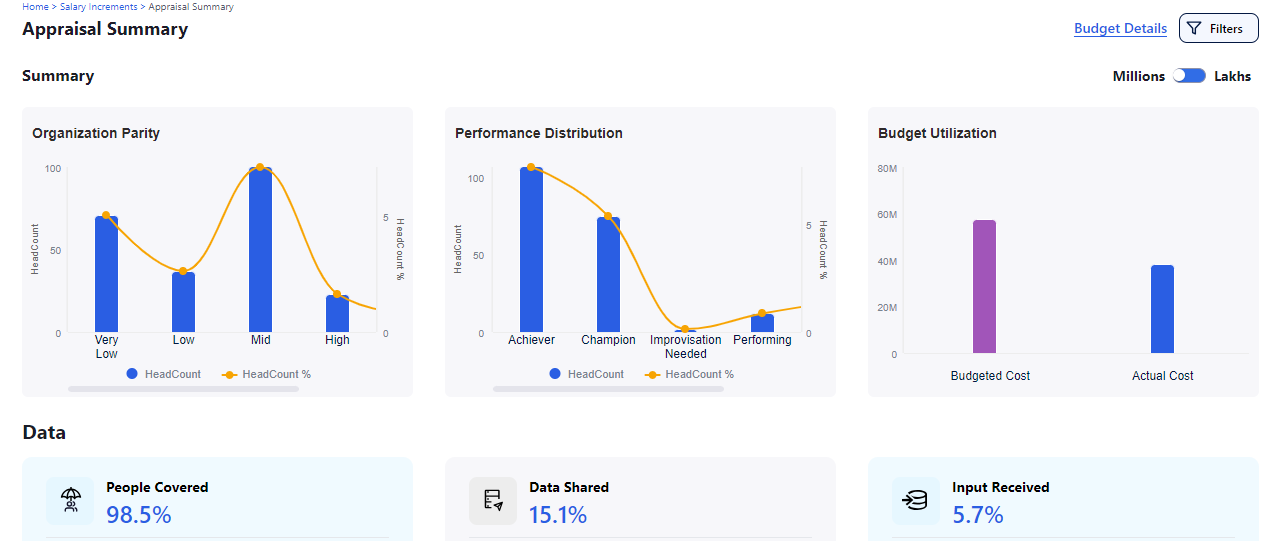Click the Budget Utilization card title

point(937,133)
